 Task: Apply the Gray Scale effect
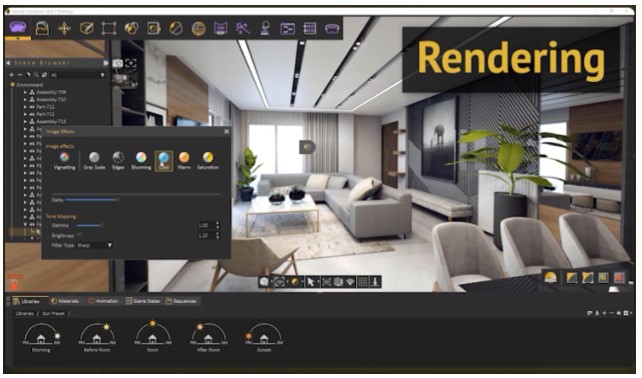click(94, 161)
